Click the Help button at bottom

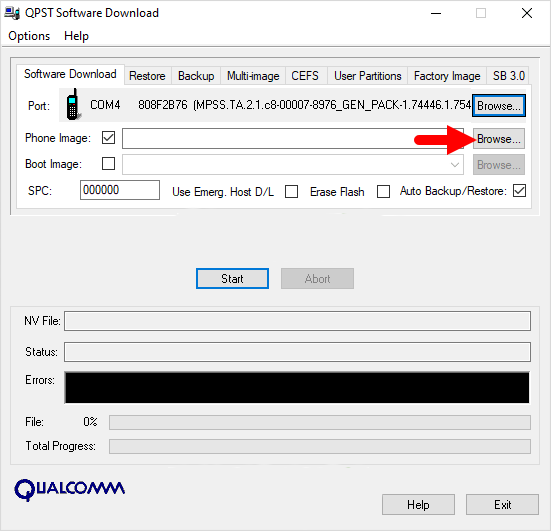418,505
